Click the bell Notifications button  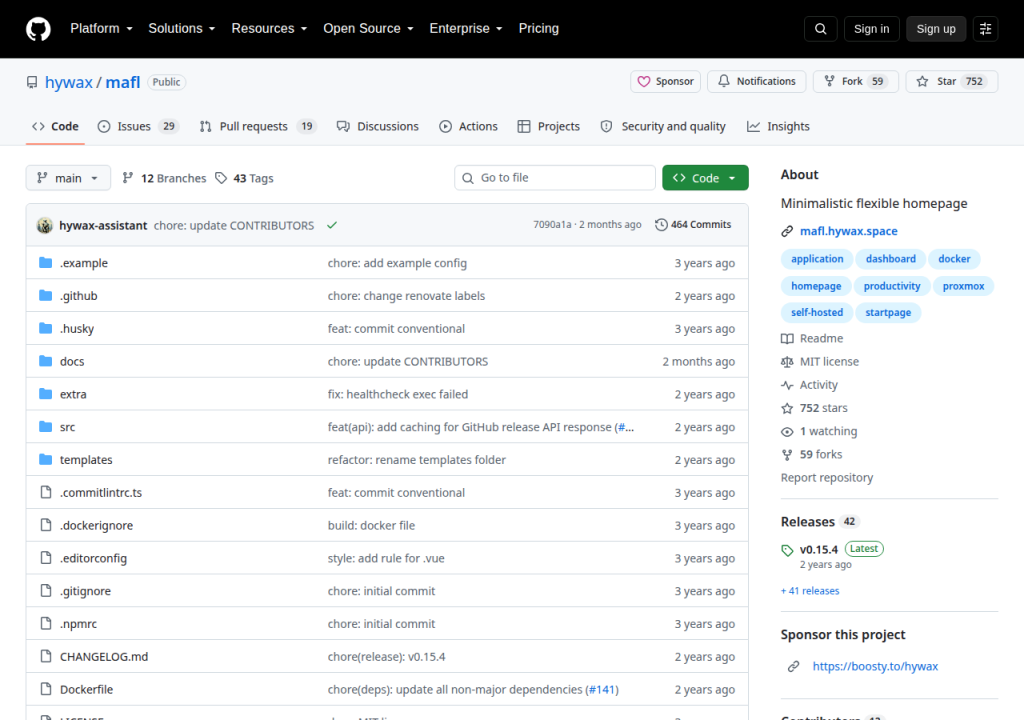coord(756,81)
